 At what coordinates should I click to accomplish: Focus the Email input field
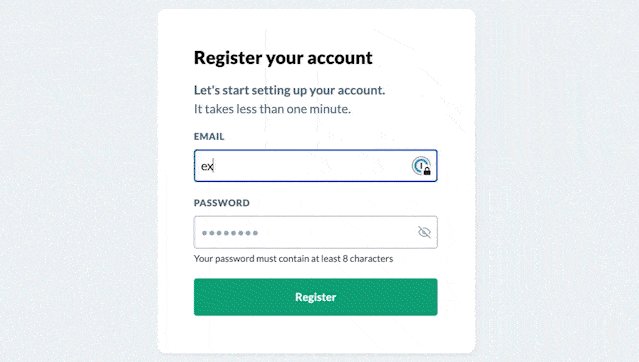pyautogui.click(x=315, y=166)
